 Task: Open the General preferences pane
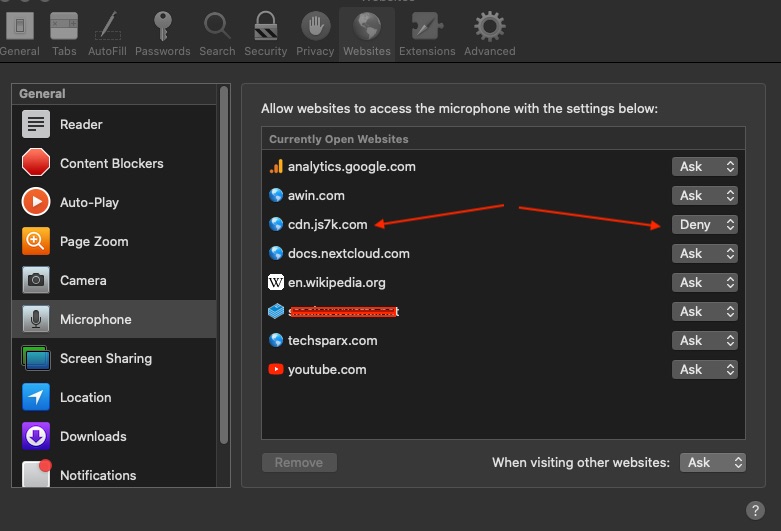point(19,34)
